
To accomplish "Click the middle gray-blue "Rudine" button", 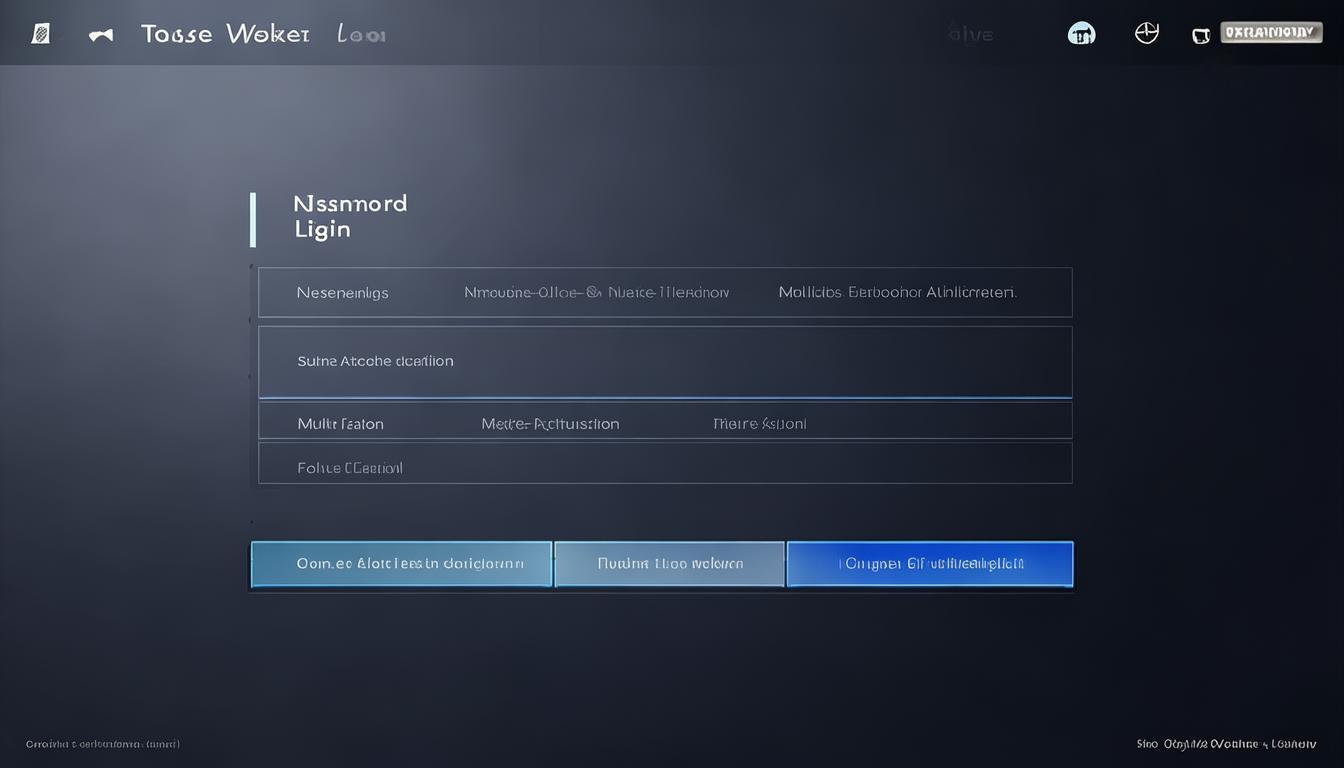I will click(x=669, y=564).
